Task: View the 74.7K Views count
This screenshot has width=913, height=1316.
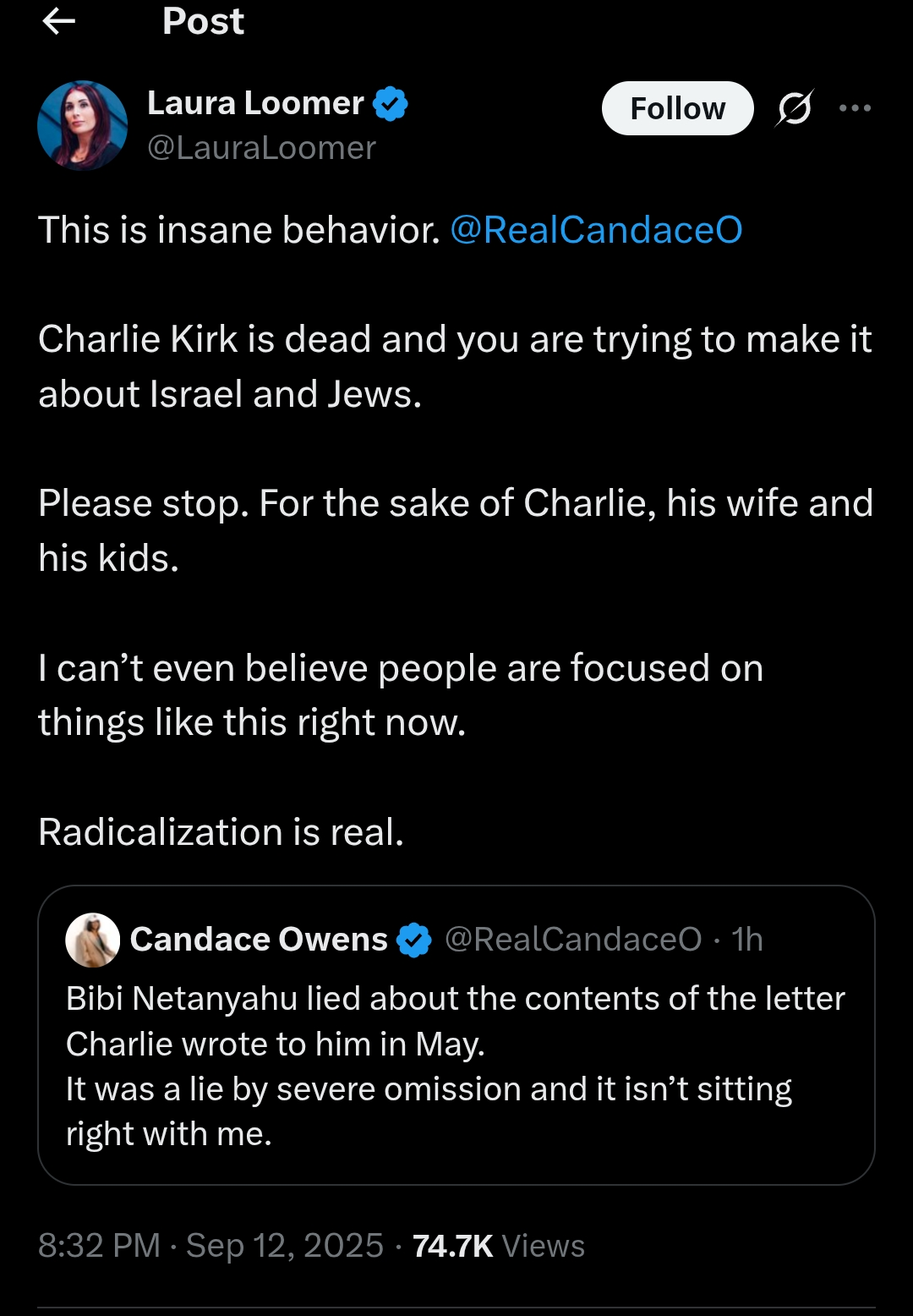Action: pyautogui.click(x=499, y=1246)
